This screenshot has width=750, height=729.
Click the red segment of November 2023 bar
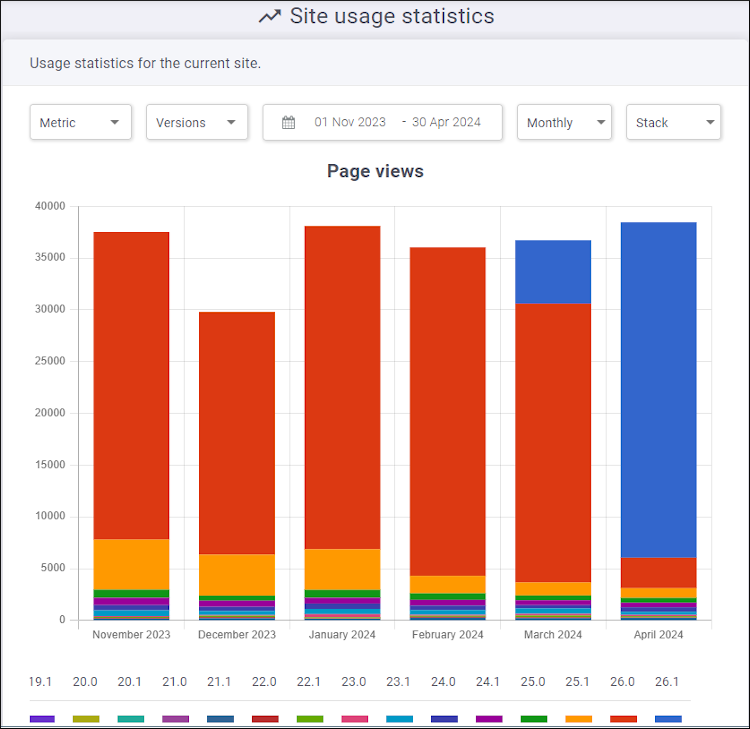click(x=131, y=385)
